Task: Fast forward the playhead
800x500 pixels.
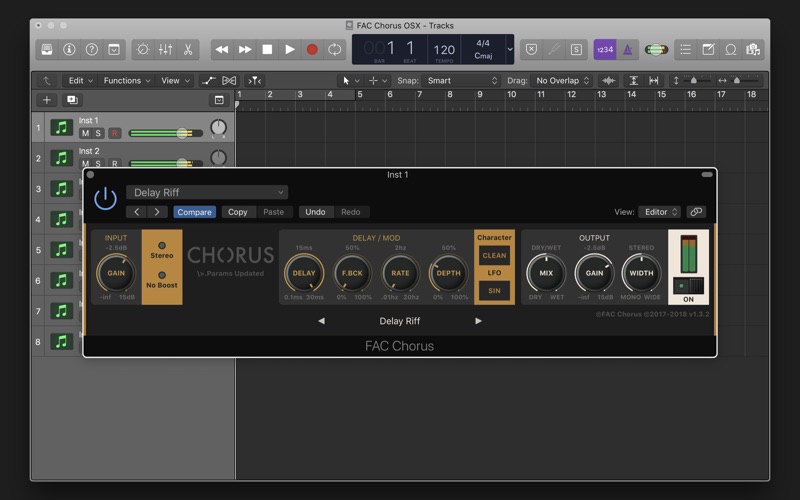Action: [x=245, y=49]
